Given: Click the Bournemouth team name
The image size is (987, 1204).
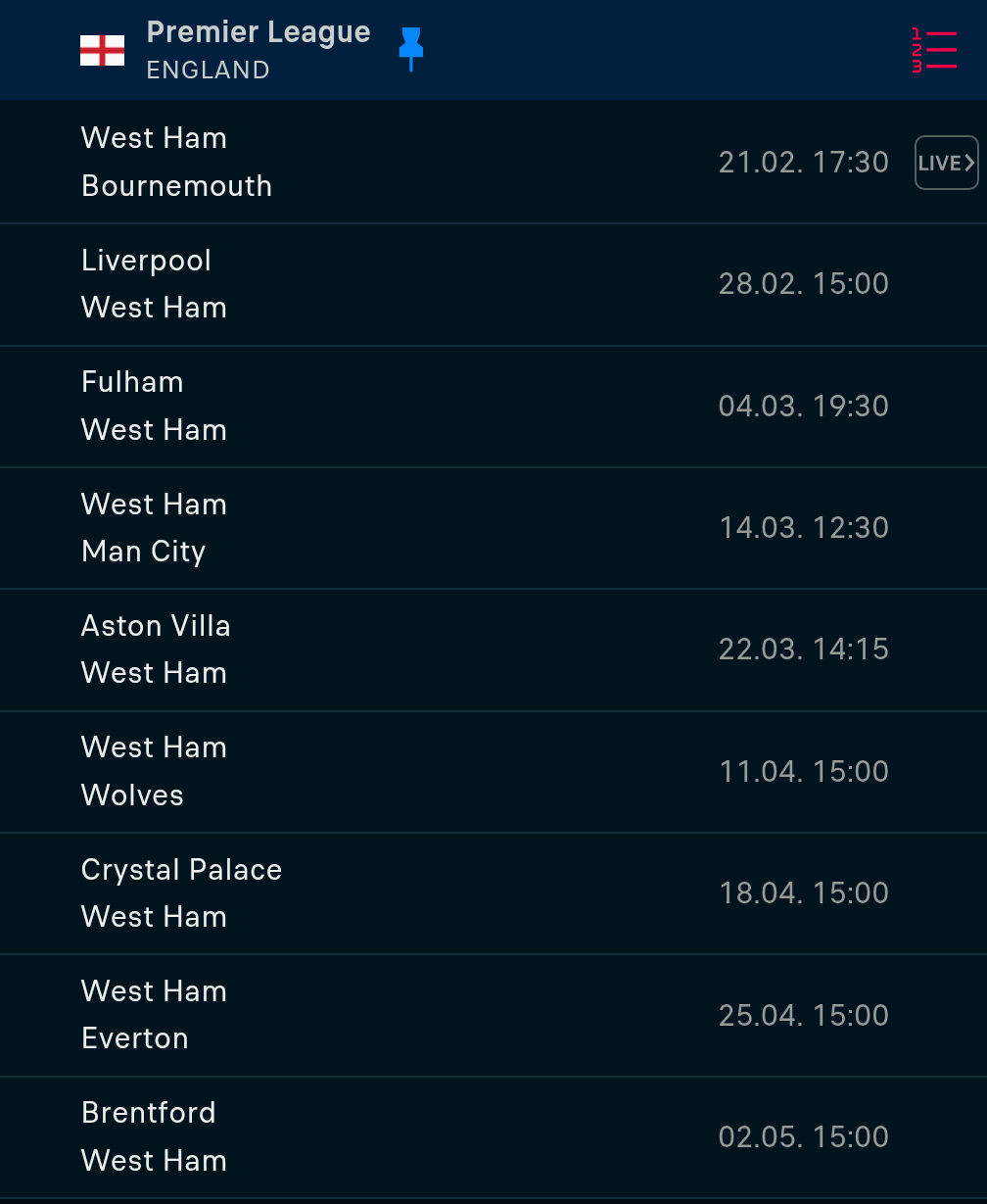Looking at the screenshot, I should 177,186.
